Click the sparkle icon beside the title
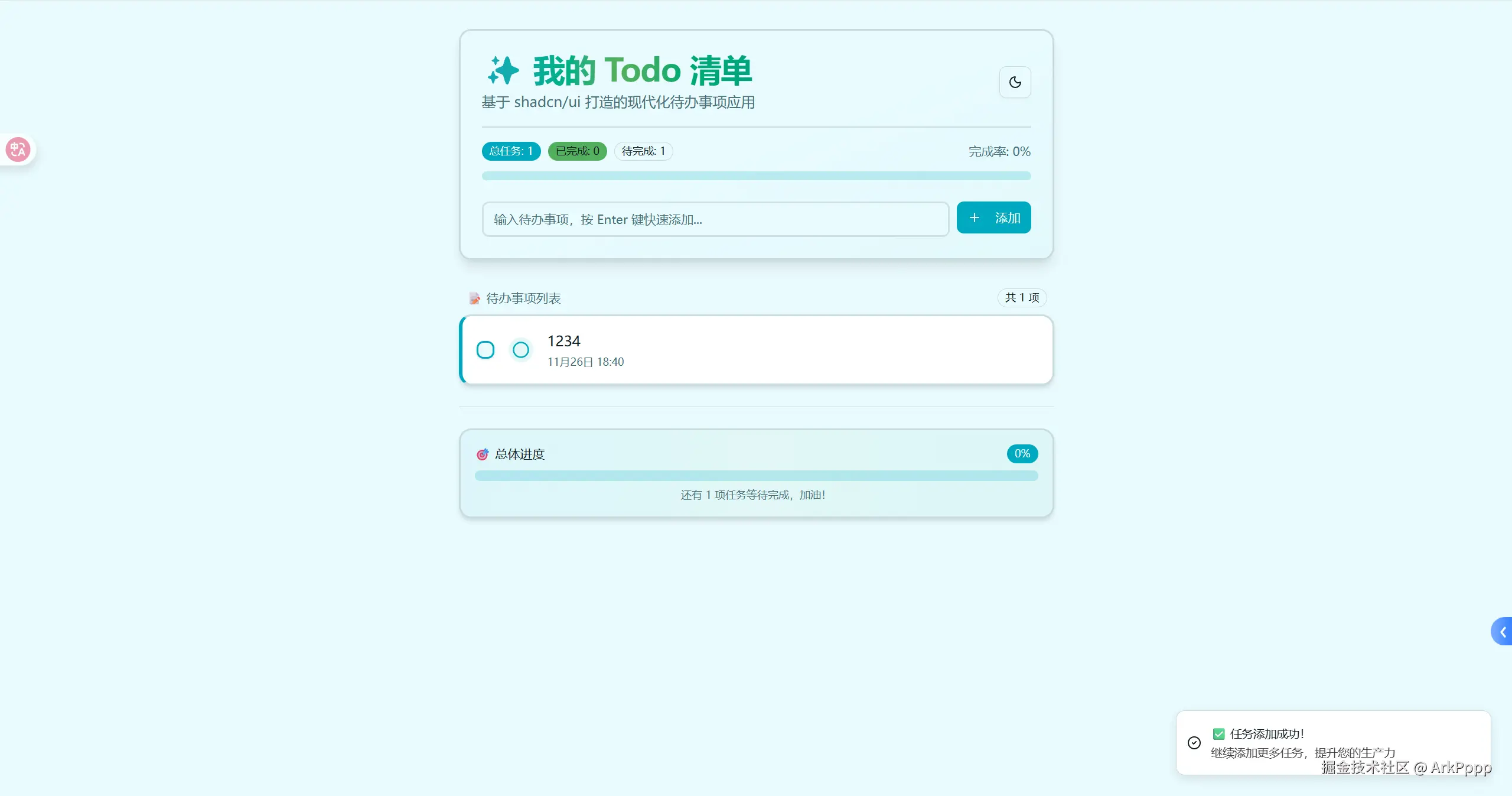This screenshot has height=796, width=1512. (x=503, y=70)
